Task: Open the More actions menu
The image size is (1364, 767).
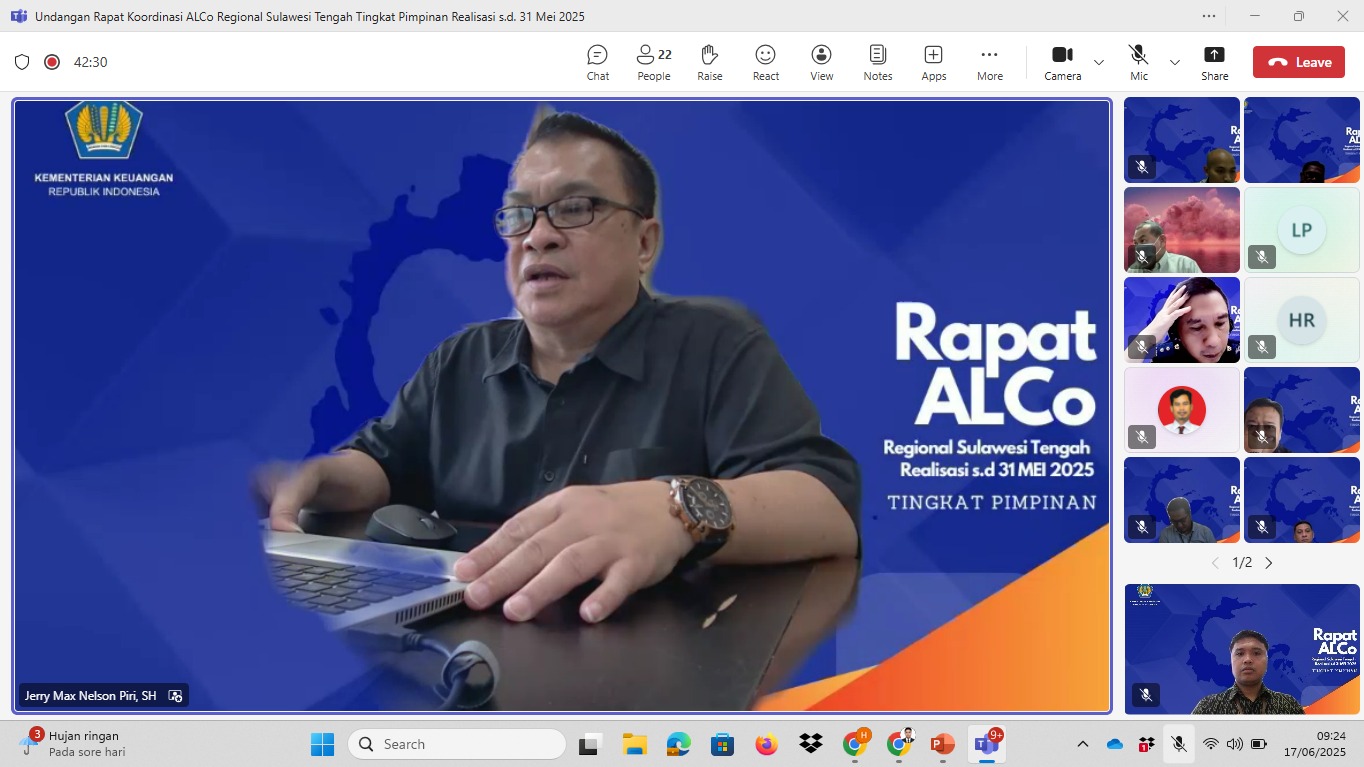Action: tap(989, 62)
